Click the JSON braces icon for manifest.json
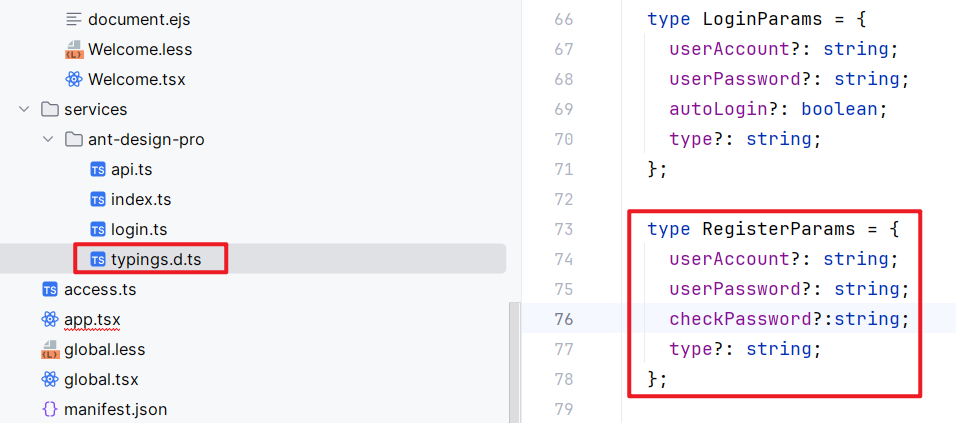 (x=49, y=409)
